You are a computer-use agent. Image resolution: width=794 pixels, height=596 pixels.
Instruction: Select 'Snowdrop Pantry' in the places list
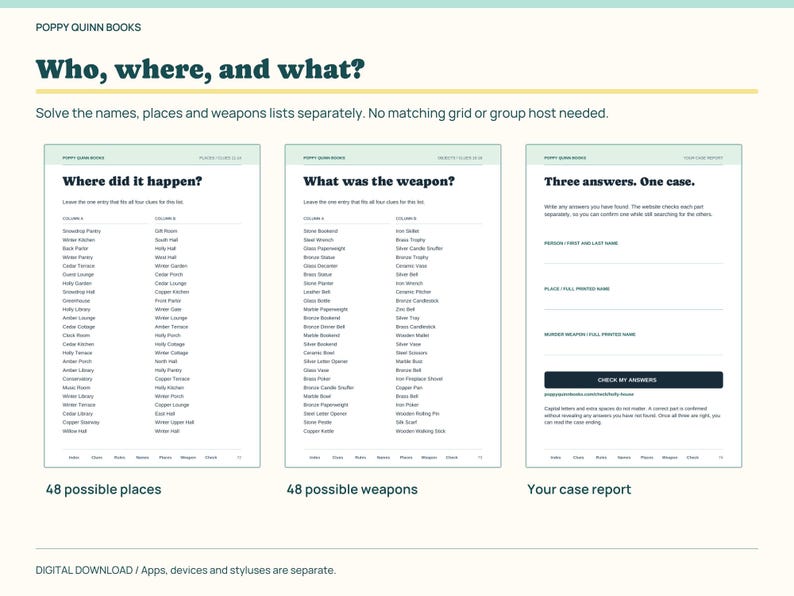82,231
